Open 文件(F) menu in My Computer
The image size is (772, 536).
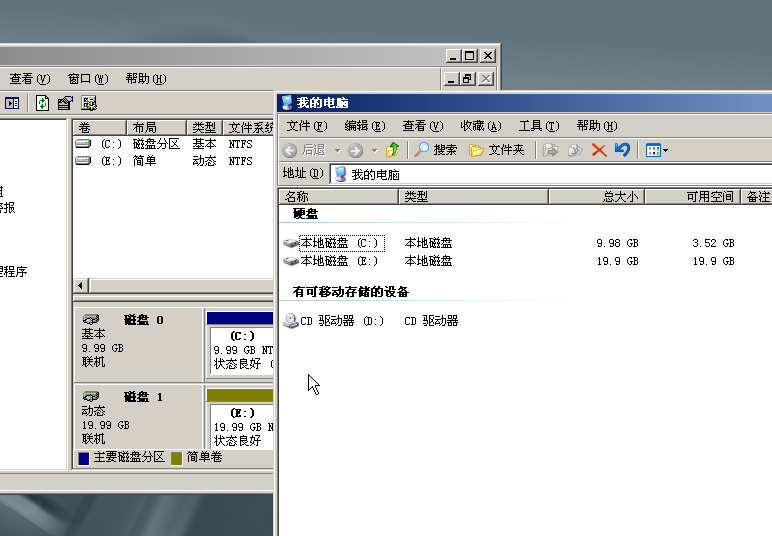coord(307,126)
